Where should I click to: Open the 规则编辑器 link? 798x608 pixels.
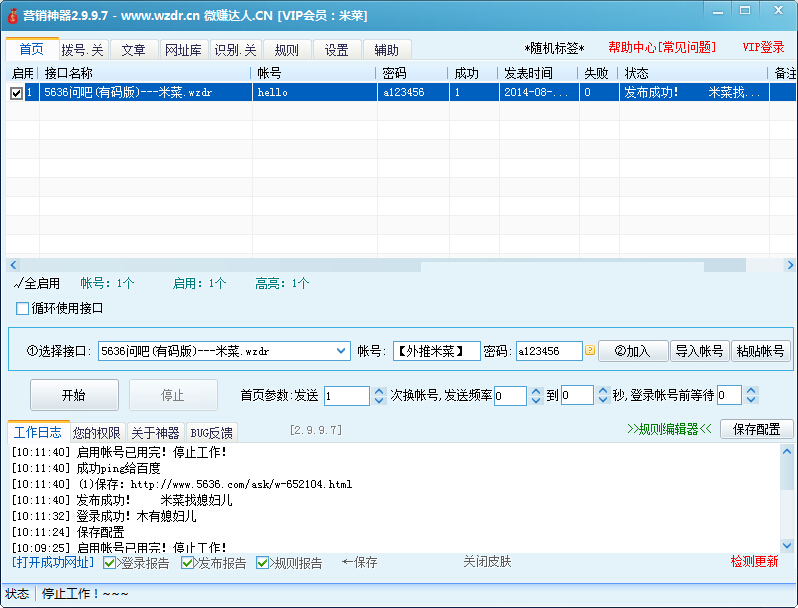(x=669, y=430)
